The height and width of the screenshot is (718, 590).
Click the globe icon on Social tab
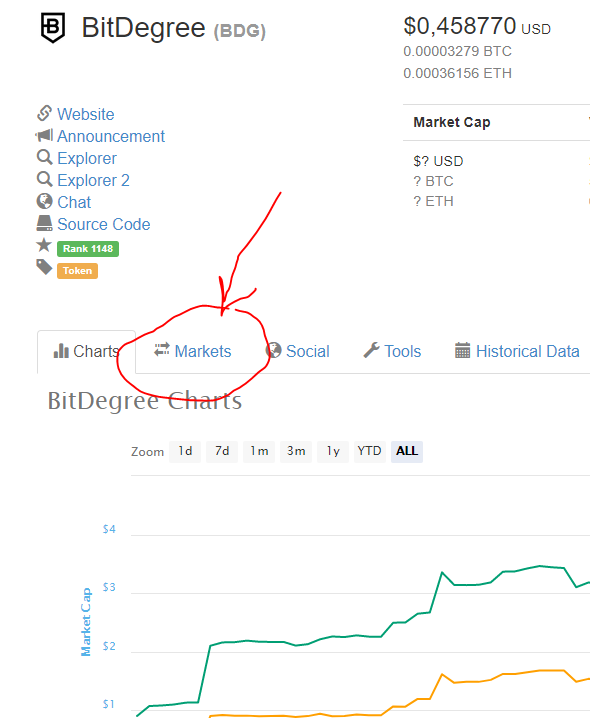click(273, 351)
